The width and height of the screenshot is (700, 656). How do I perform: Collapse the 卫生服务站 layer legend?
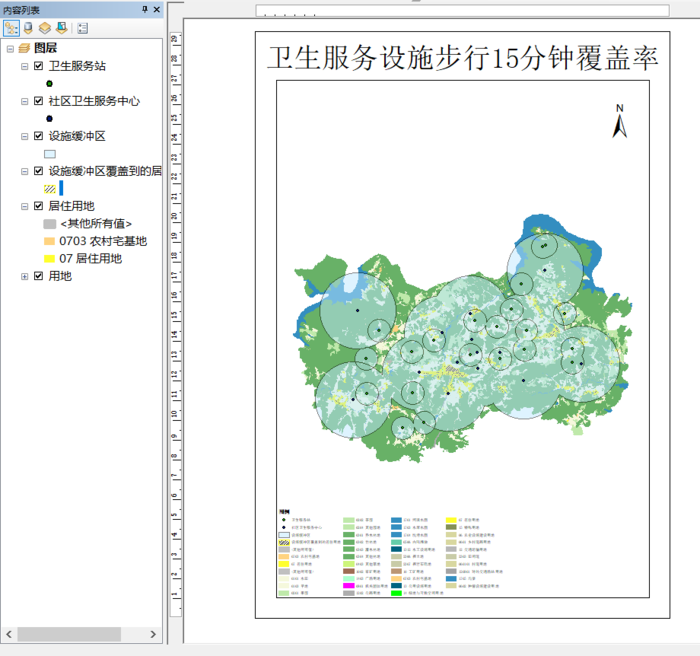coord(25,67)
